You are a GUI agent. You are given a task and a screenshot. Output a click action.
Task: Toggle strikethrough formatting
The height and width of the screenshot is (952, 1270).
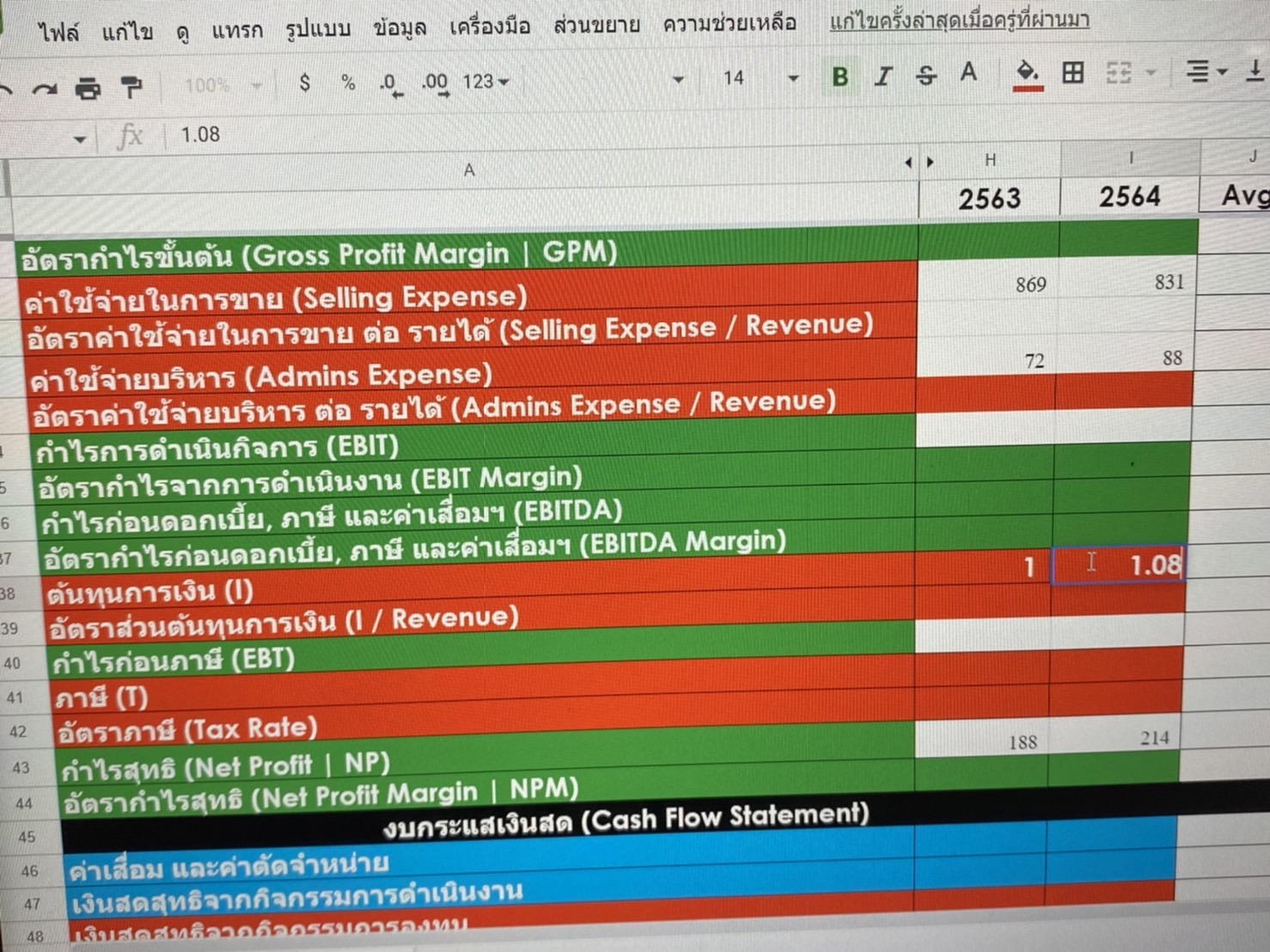pyautogui.click(x=925, y=76)
